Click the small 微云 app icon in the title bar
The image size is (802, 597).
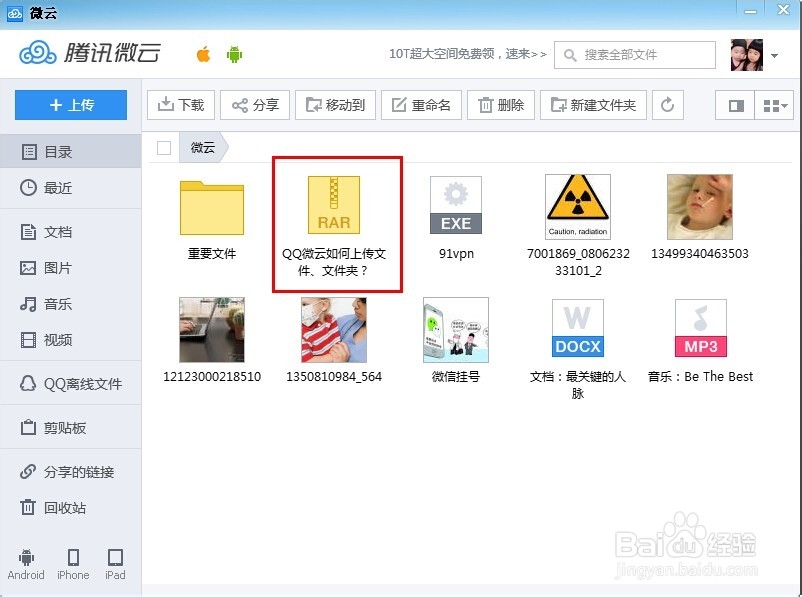click(x=15, y=13)
